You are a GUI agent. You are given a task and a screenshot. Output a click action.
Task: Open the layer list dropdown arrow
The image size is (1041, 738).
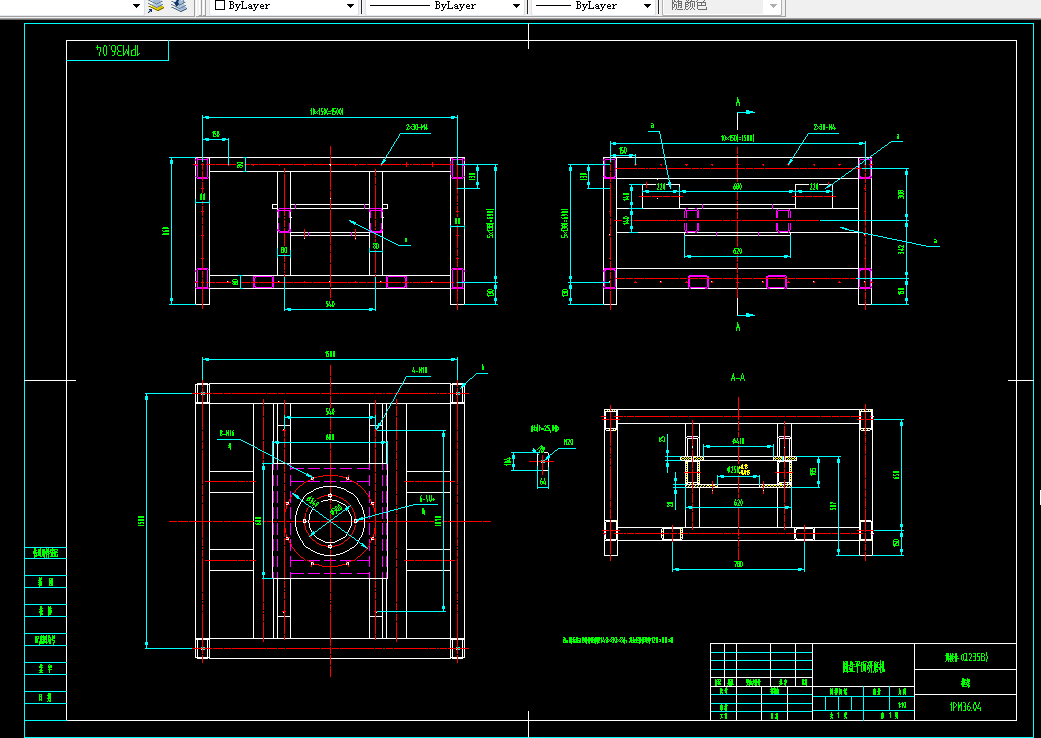[136, 6]
